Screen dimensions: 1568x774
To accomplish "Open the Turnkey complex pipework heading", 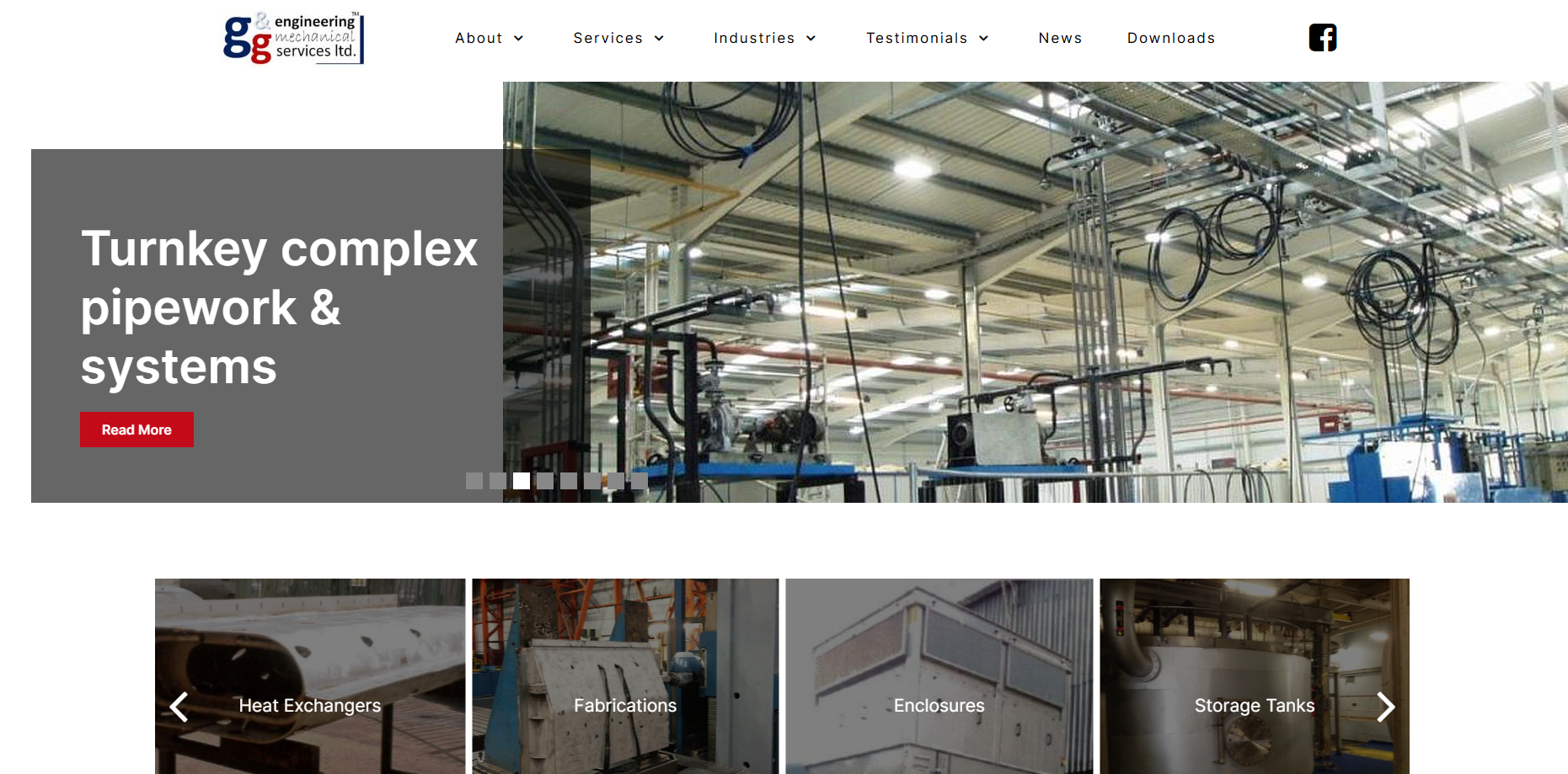I will click(x=280, y=307).
